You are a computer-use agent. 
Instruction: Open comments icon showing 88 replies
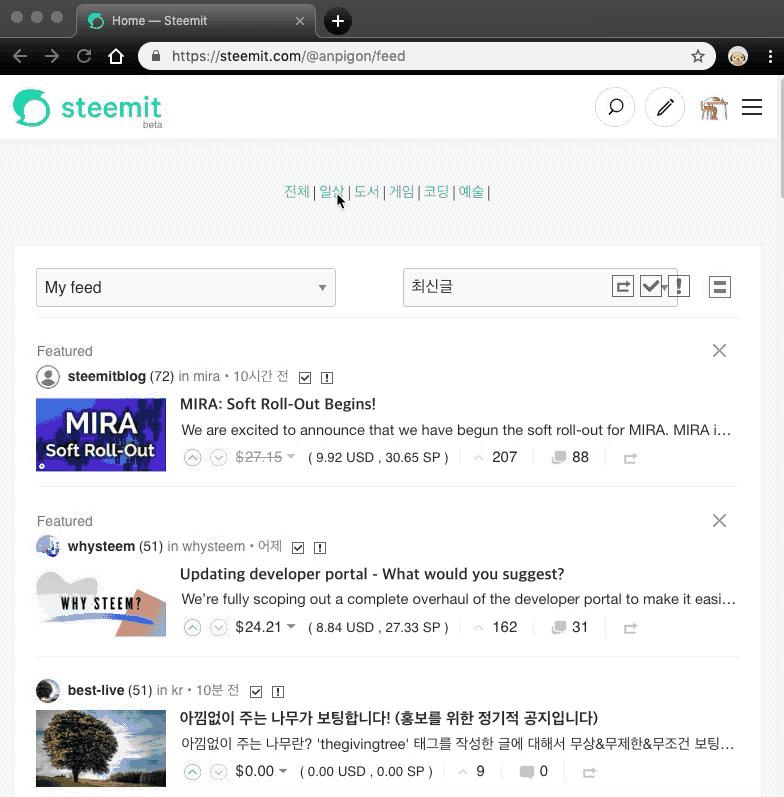[x=559, y=457]
